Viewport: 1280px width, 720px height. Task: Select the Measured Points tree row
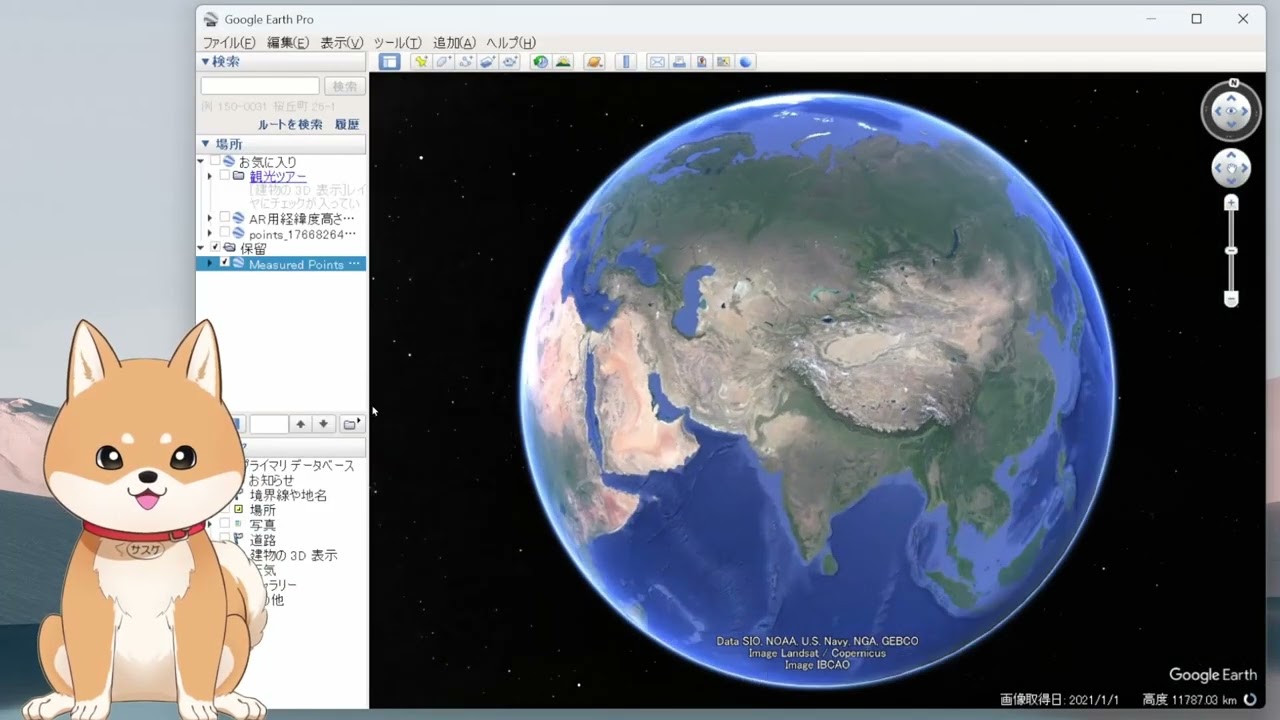tap(282, 264)
